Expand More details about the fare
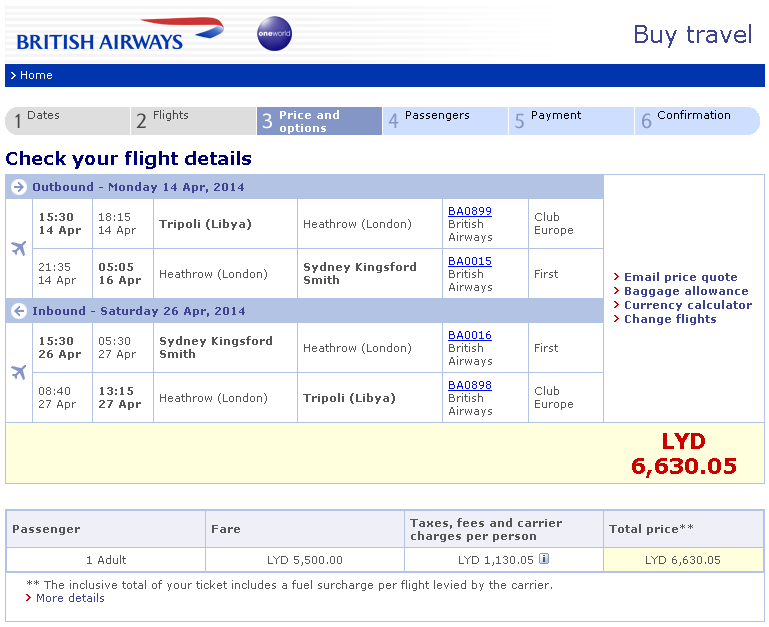 pyautogui.click(x=70, y=598)
